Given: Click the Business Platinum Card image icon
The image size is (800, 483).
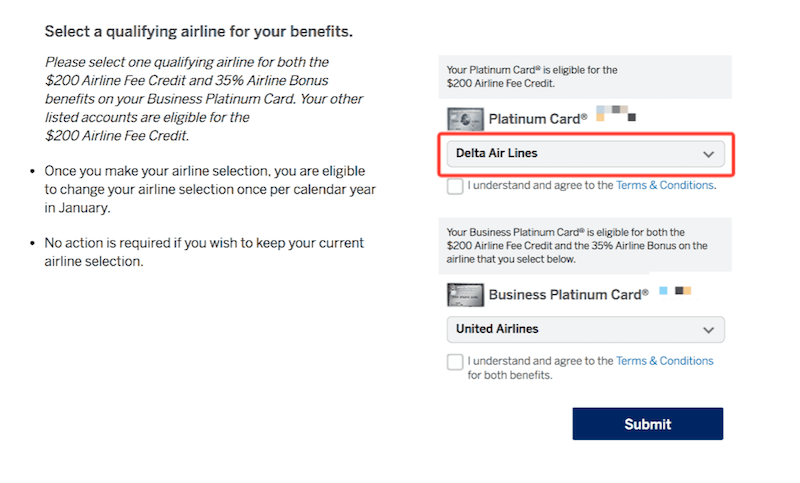Looking at the screenshot, I should pyautogui.click(x=465, y=295).
